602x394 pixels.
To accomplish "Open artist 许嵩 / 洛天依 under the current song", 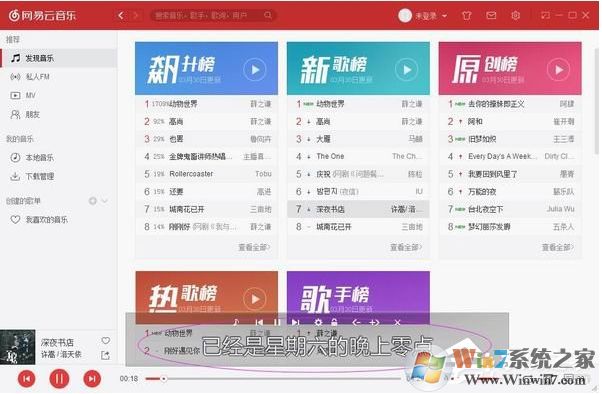I will point(61,354).
